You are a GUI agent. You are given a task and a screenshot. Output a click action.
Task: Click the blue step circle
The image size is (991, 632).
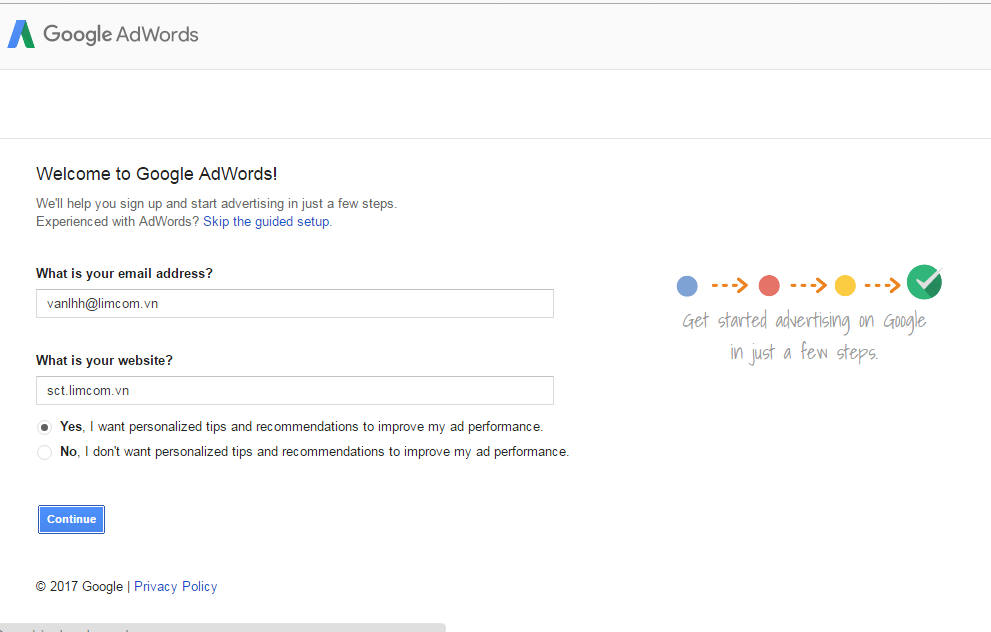click(x=687, y=286)
